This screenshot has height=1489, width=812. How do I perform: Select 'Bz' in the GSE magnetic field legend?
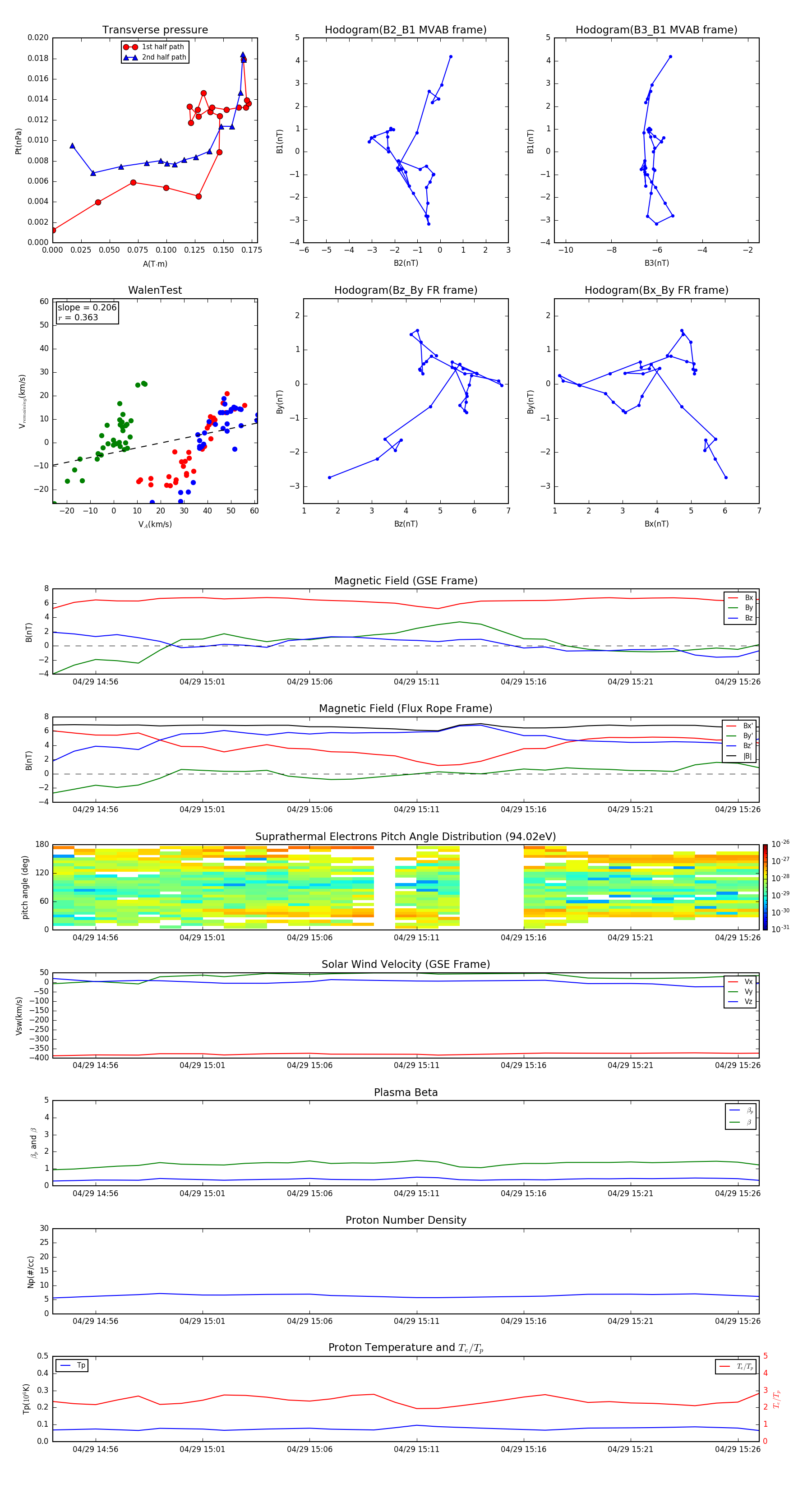point(741,618)
